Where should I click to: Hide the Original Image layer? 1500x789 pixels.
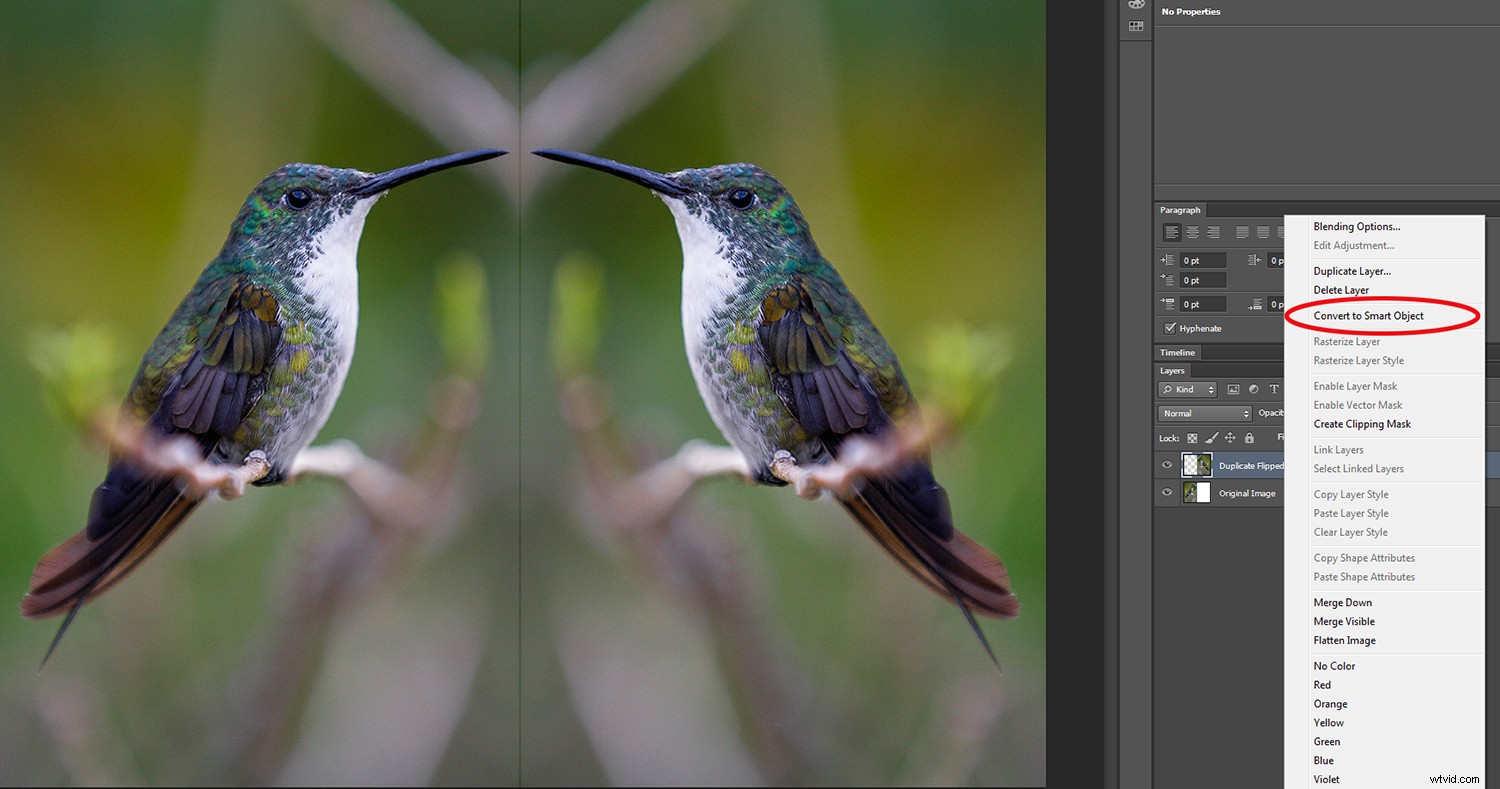1167,491
